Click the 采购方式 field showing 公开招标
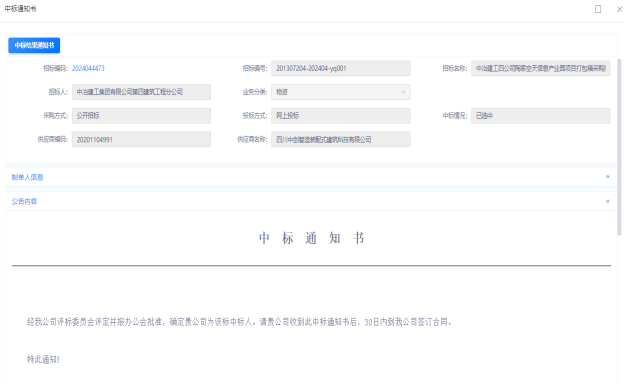624x386 pixels. pyautogui.click(x=141, y=116)
